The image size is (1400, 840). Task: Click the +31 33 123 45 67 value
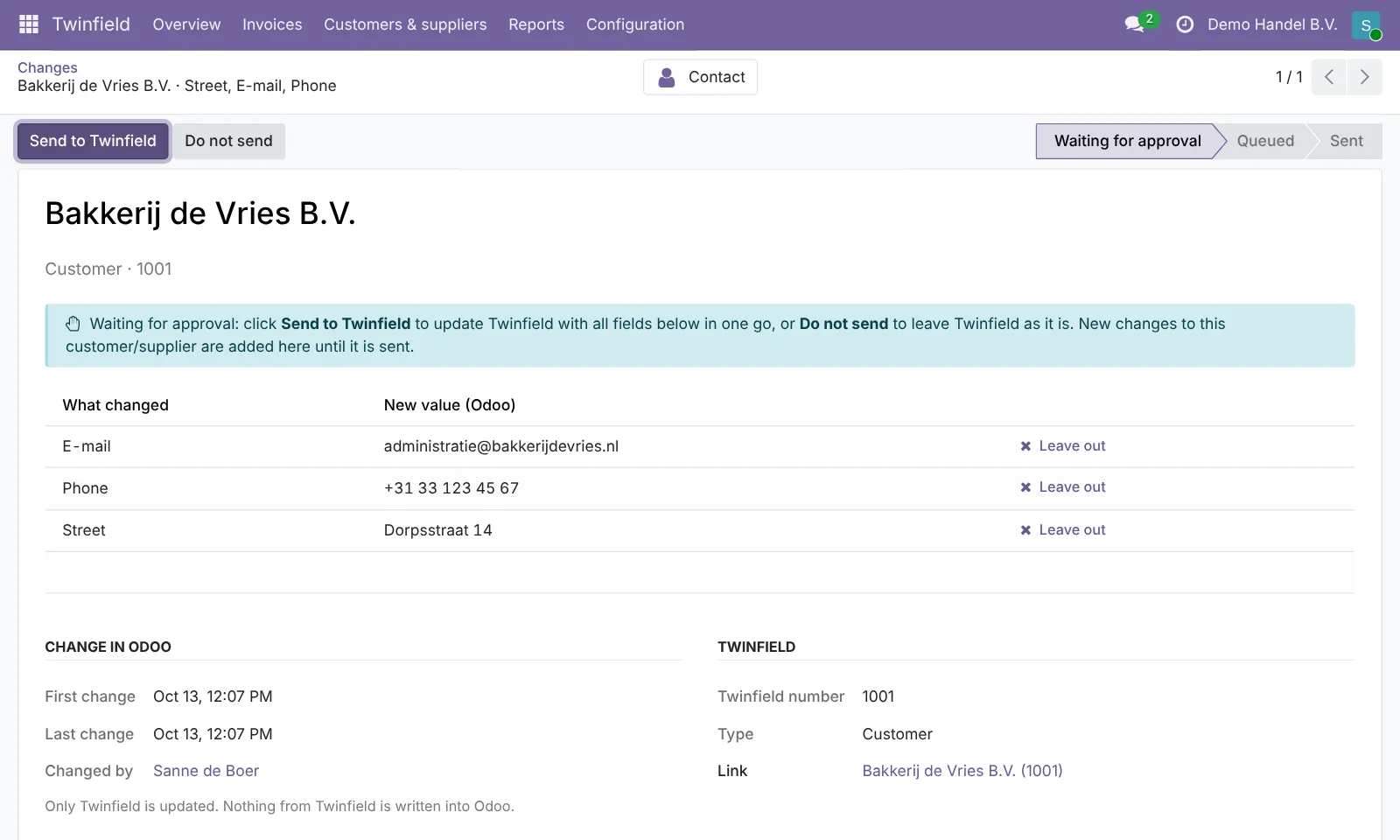coord(451,488)
